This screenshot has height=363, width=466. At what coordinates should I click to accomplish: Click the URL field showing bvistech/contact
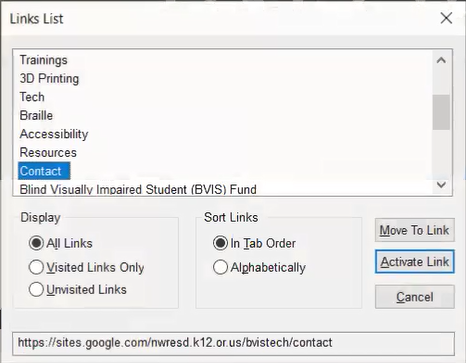(233, 343)
